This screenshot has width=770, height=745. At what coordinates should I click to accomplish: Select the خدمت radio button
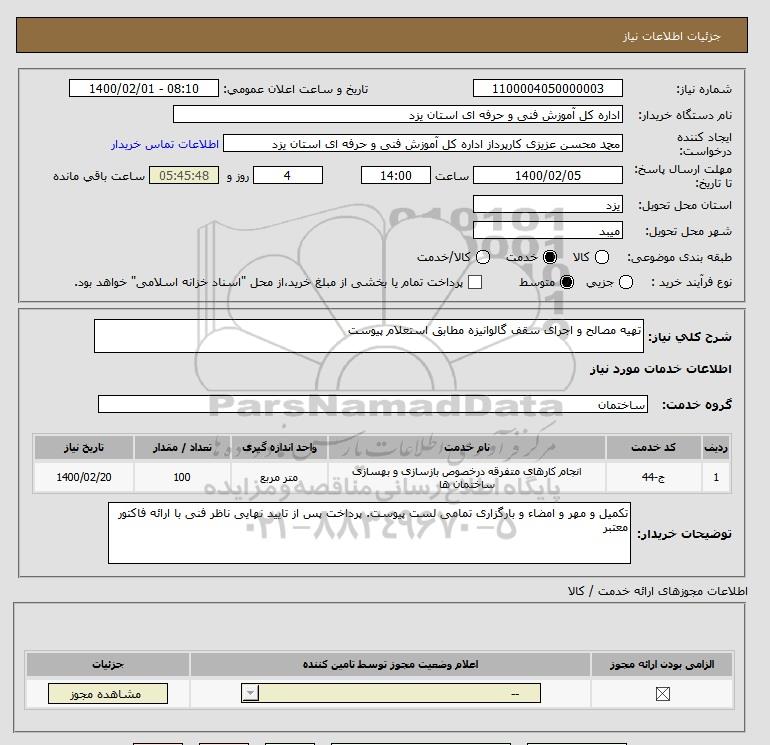pos(550,257)
